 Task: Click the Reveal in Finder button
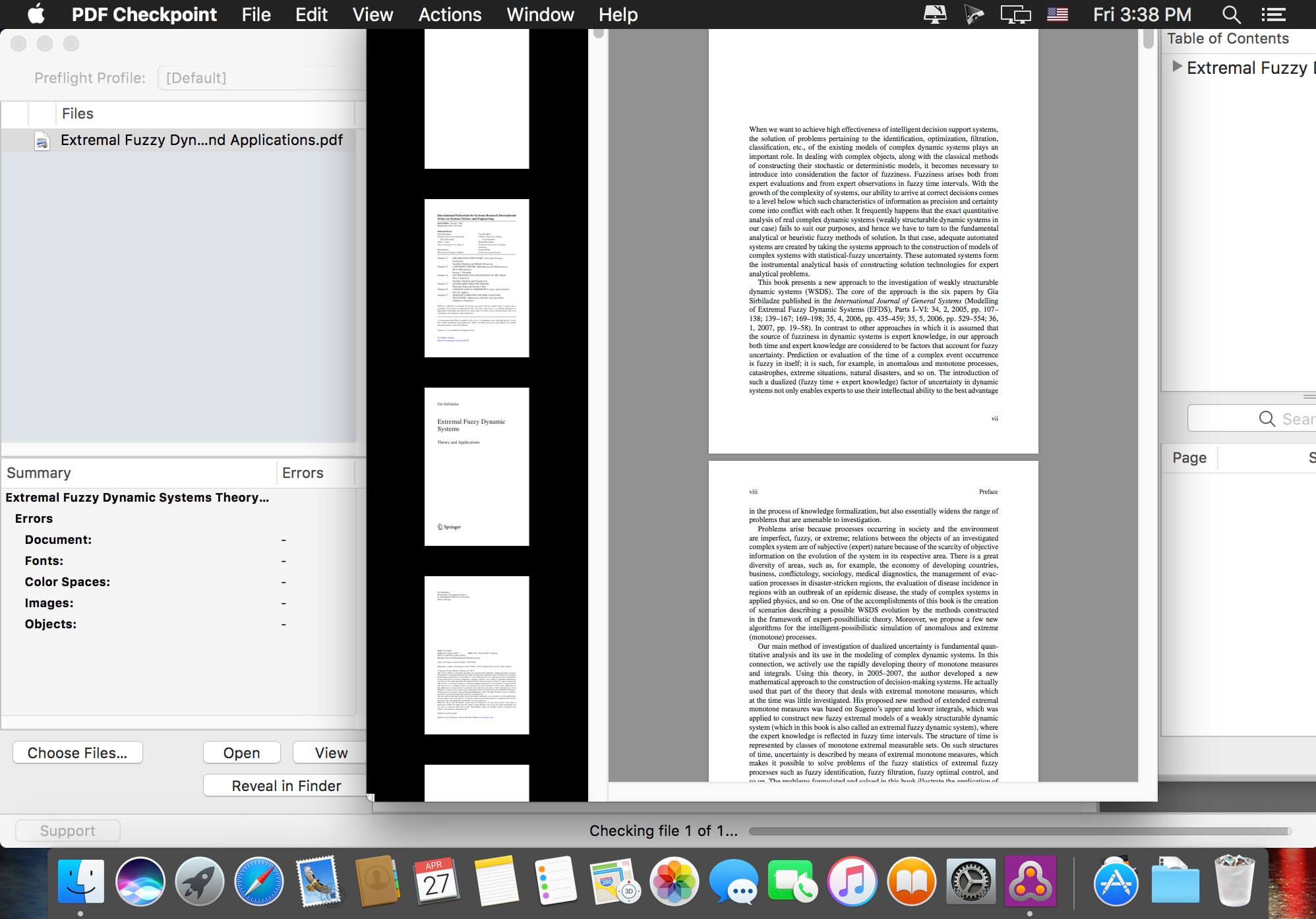pyautogui.click(x=285, y=785)
